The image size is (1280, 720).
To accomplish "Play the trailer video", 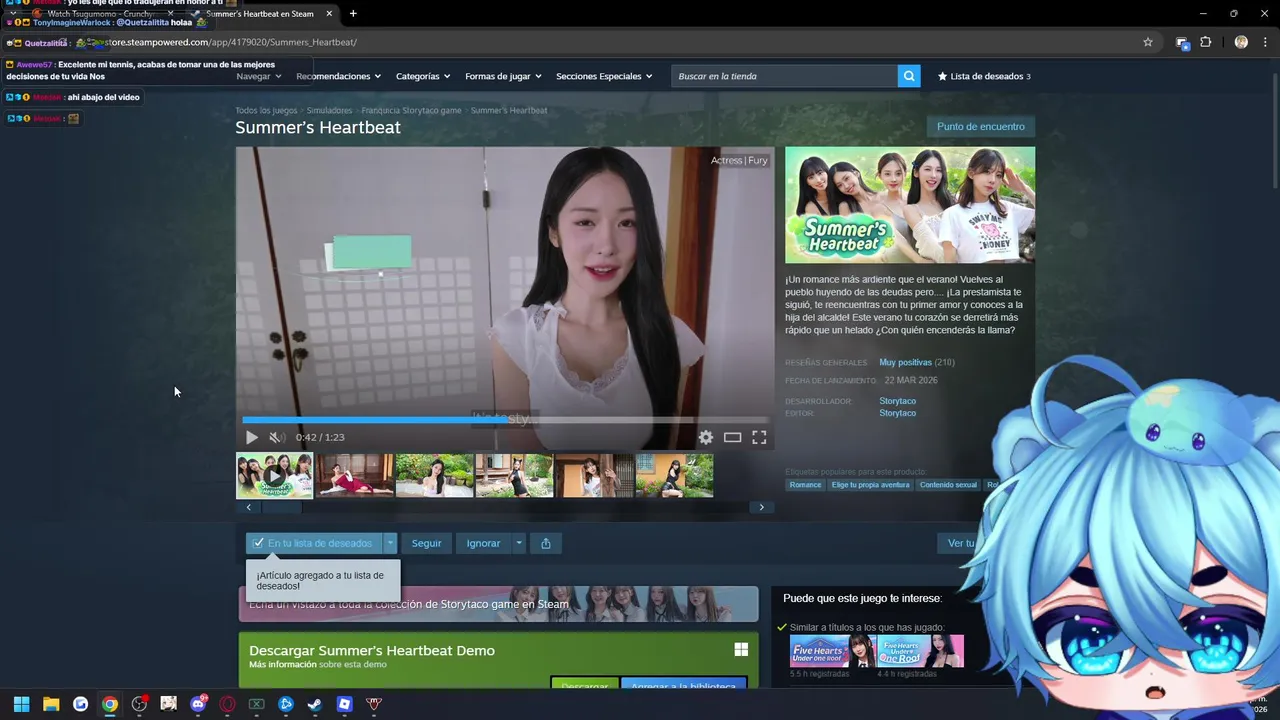I will [252, 437].
